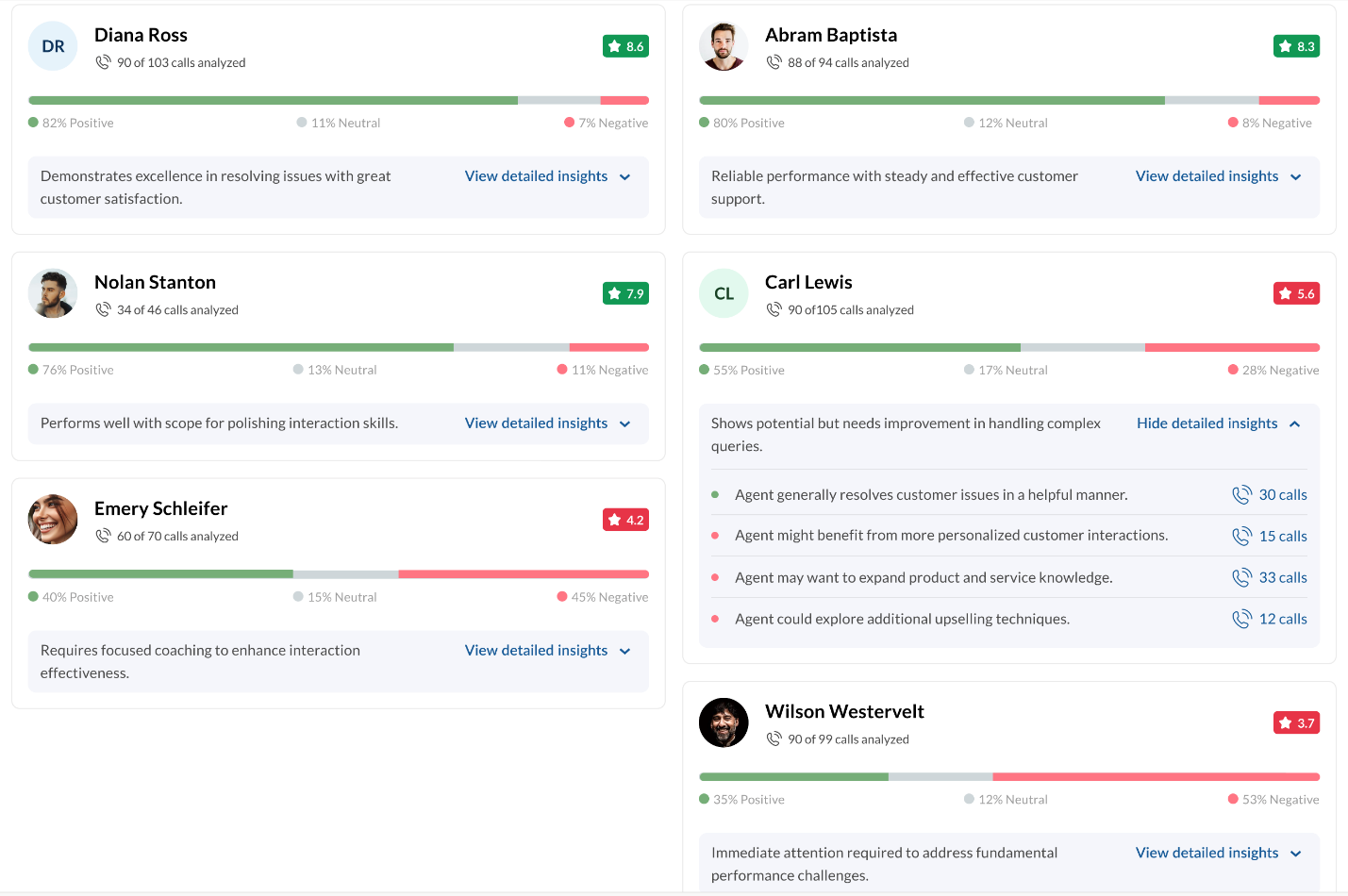1348x896 pixels.
Task: Click Carl Lewis's red 5.6 rating badge
Action: [1296, 293]
